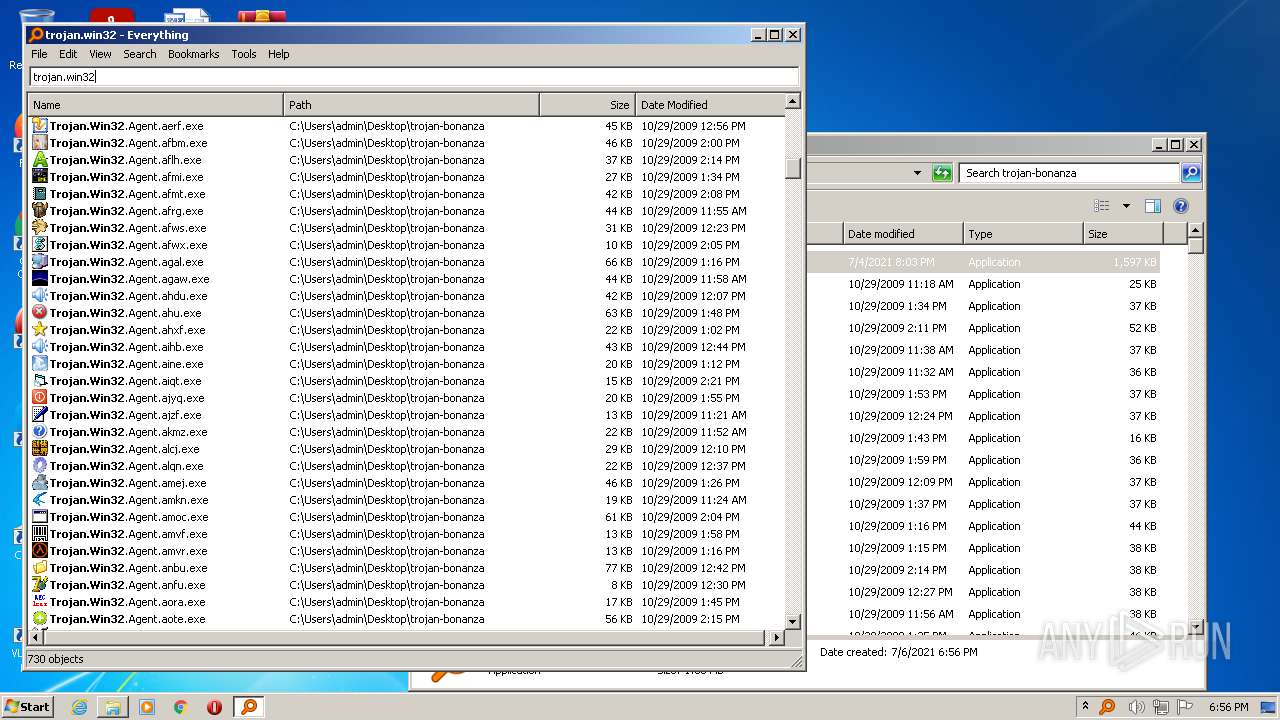Open the View menu in Everything

pos(100,54)
